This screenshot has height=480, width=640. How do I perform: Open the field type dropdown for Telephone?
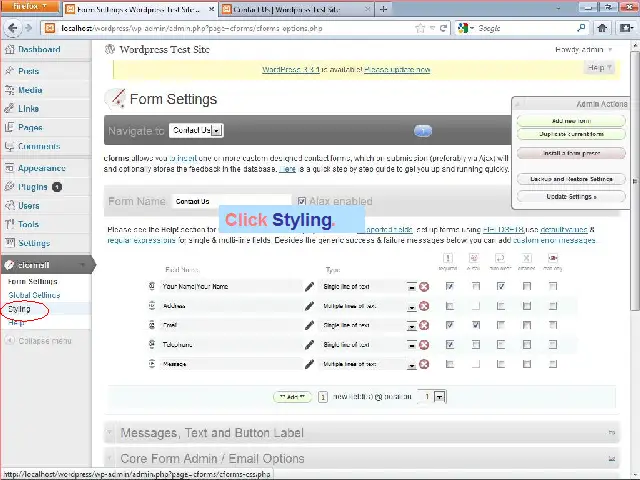tap(411, 345)
